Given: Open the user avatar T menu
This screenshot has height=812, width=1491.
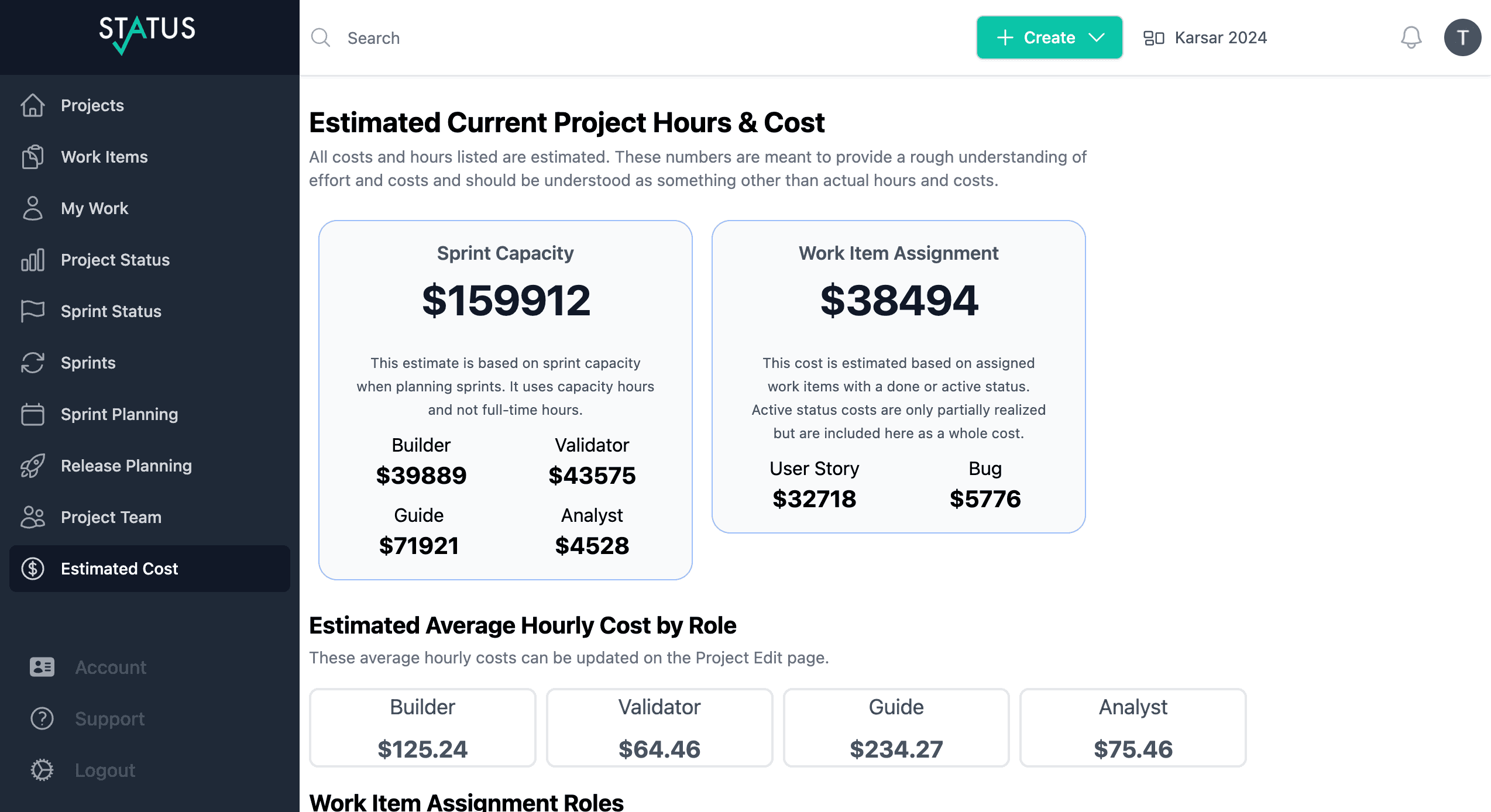Looking at the screenshot, I should tap(1462, 38).
